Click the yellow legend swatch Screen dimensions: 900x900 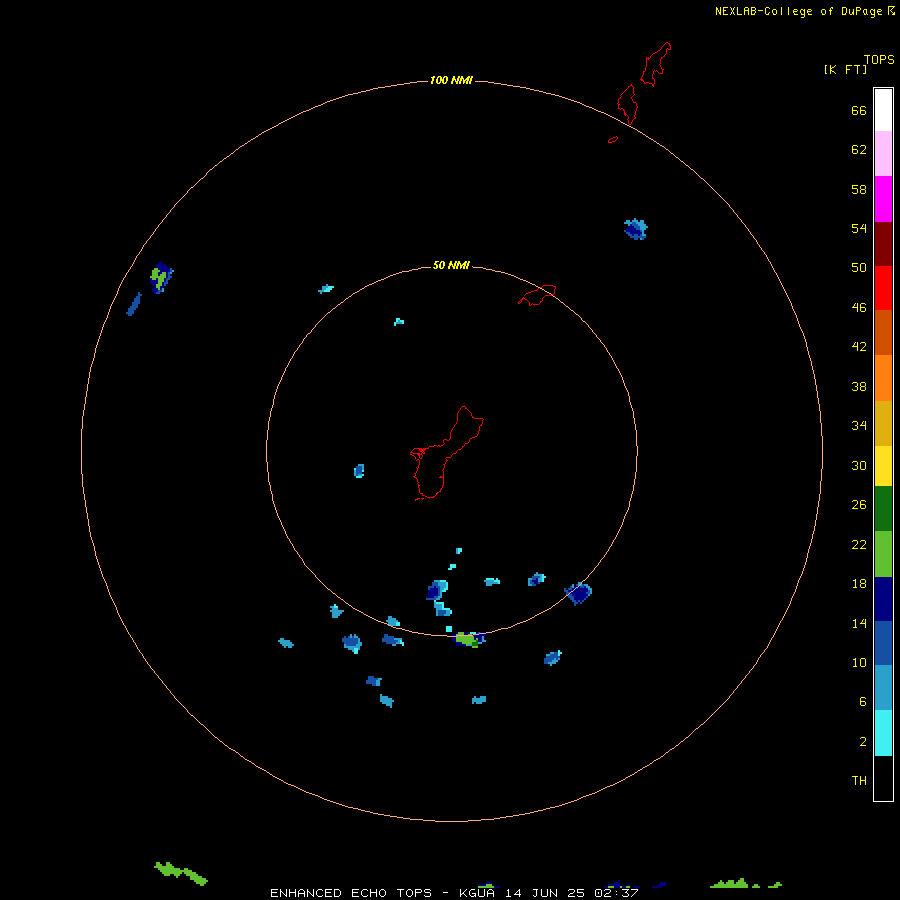pos(883,466)
